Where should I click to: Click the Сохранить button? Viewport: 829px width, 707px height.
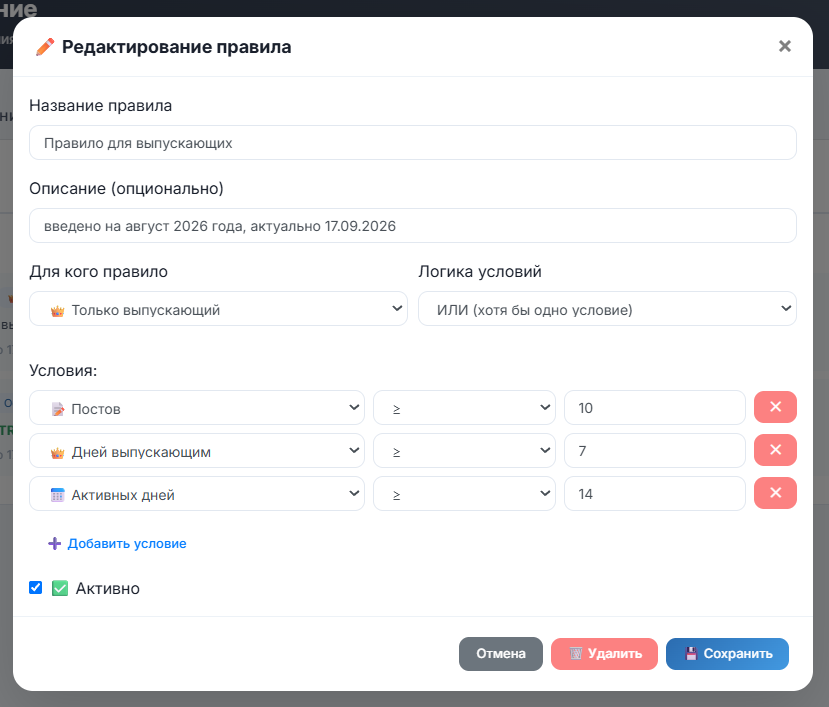click(727, 654)
